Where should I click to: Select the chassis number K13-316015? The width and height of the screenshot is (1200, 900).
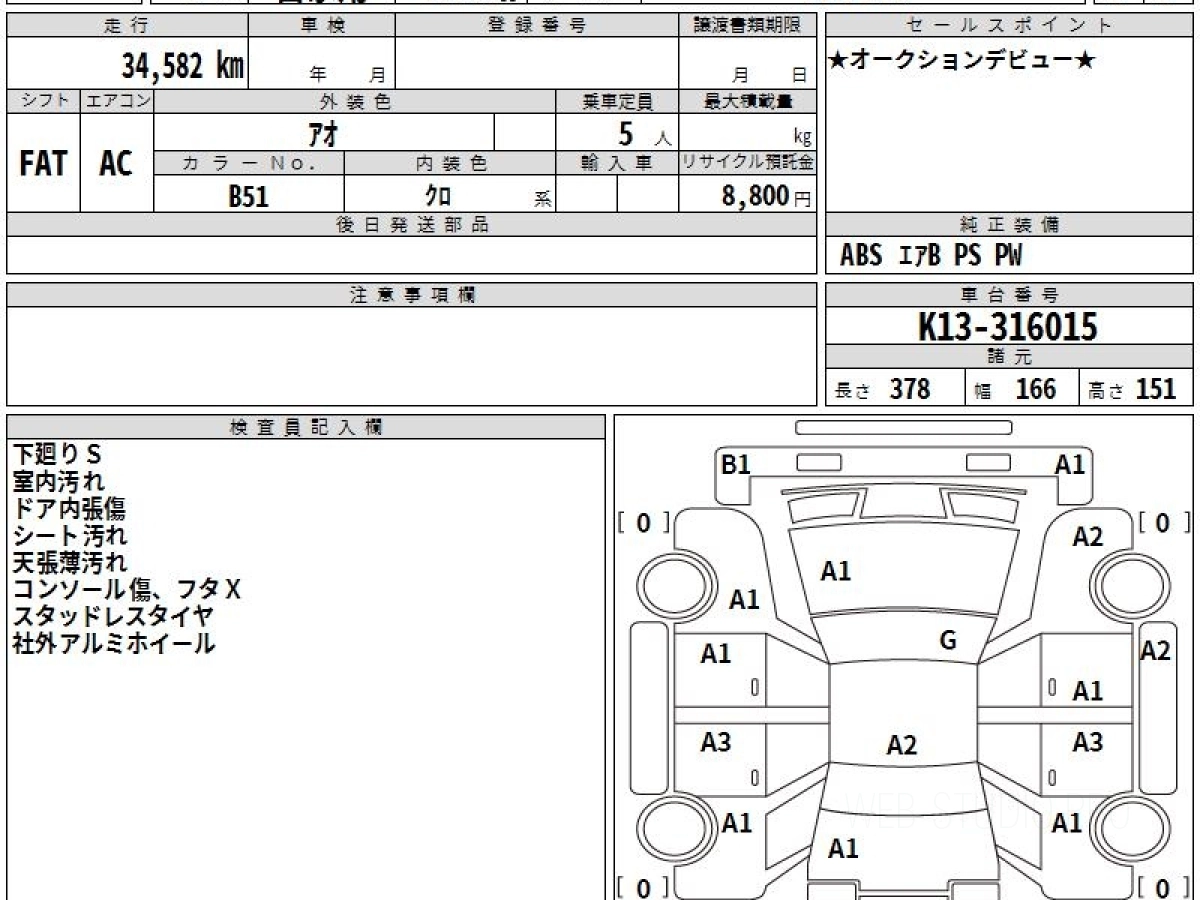point(1008,327)
